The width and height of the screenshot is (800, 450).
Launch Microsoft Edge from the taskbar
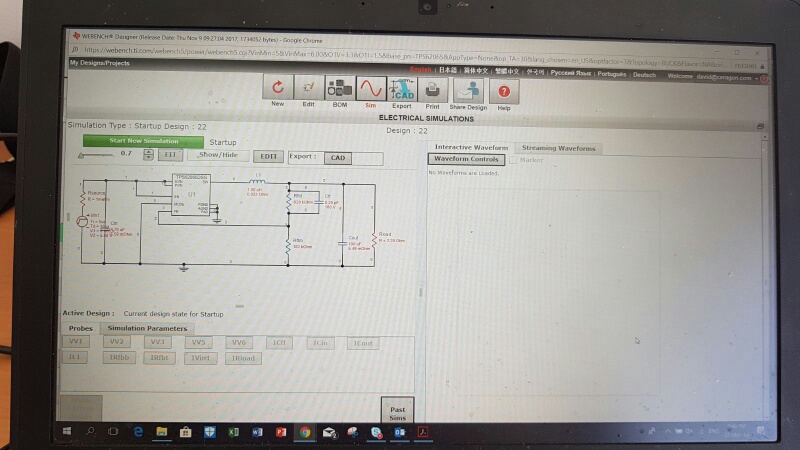[x=138, y=432]
